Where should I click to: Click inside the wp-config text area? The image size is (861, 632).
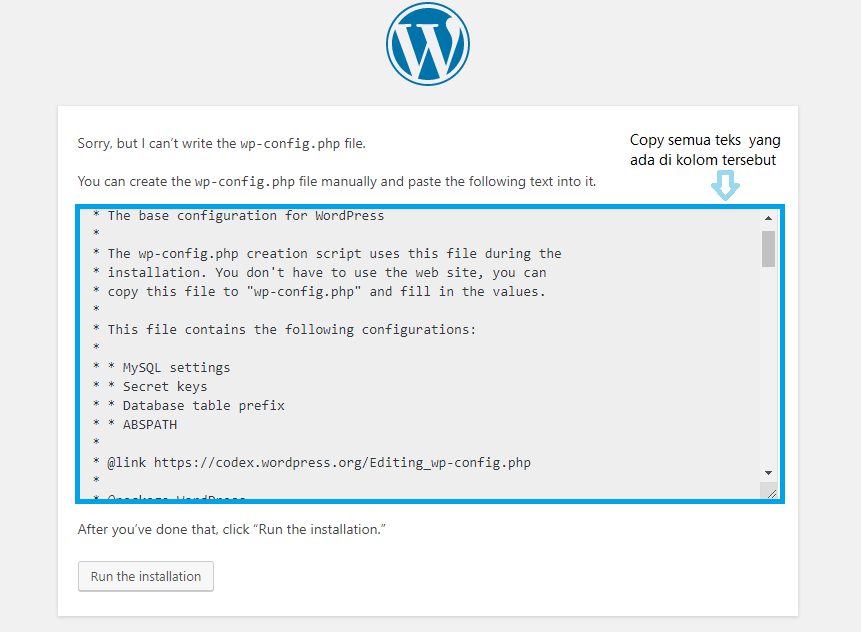(x=420, y=354)
